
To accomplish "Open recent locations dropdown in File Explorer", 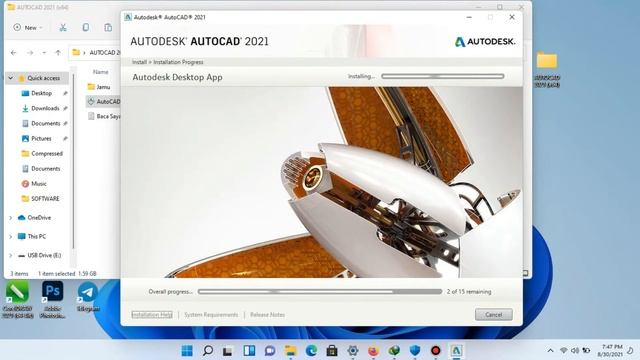I will [44, 53].
